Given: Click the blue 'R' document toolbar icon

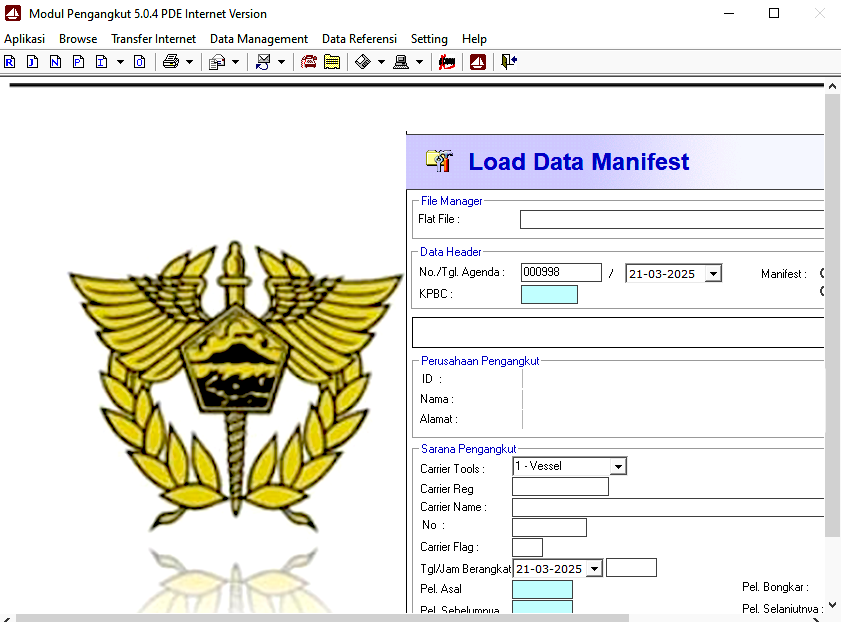Looking at the screenshot, I should click(10, 62).
